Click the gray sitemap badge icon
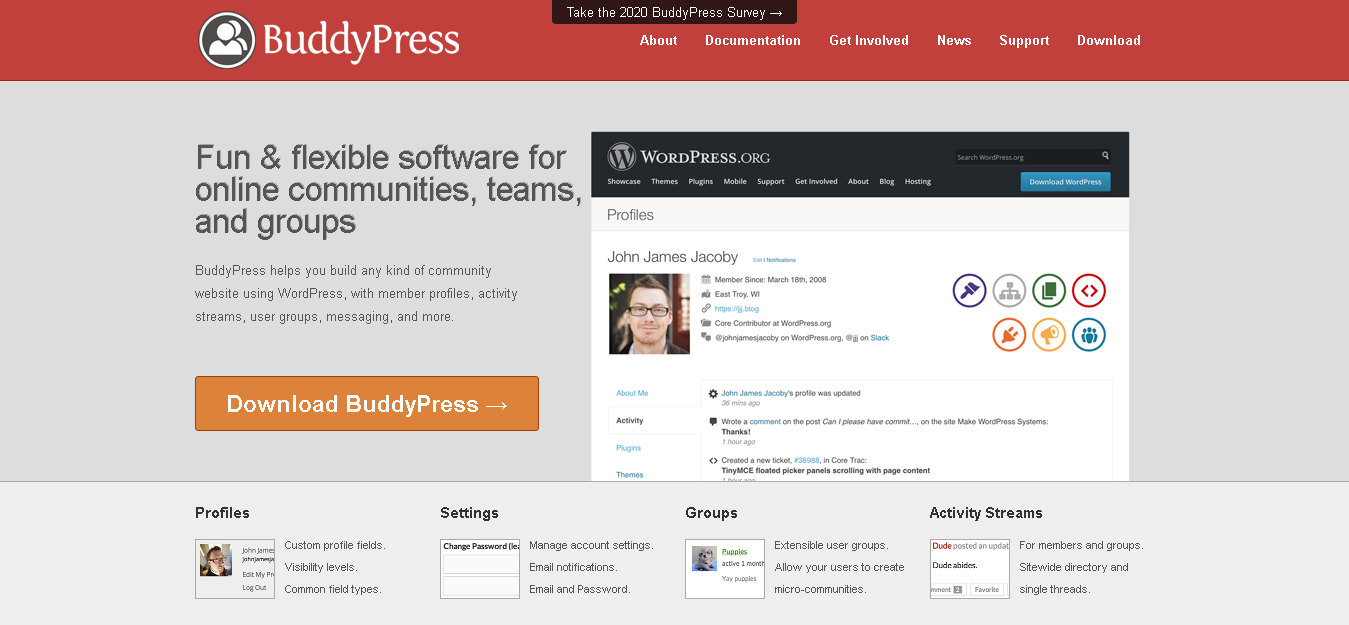The image size is (1349, 625). click(x=1009, y=291)
